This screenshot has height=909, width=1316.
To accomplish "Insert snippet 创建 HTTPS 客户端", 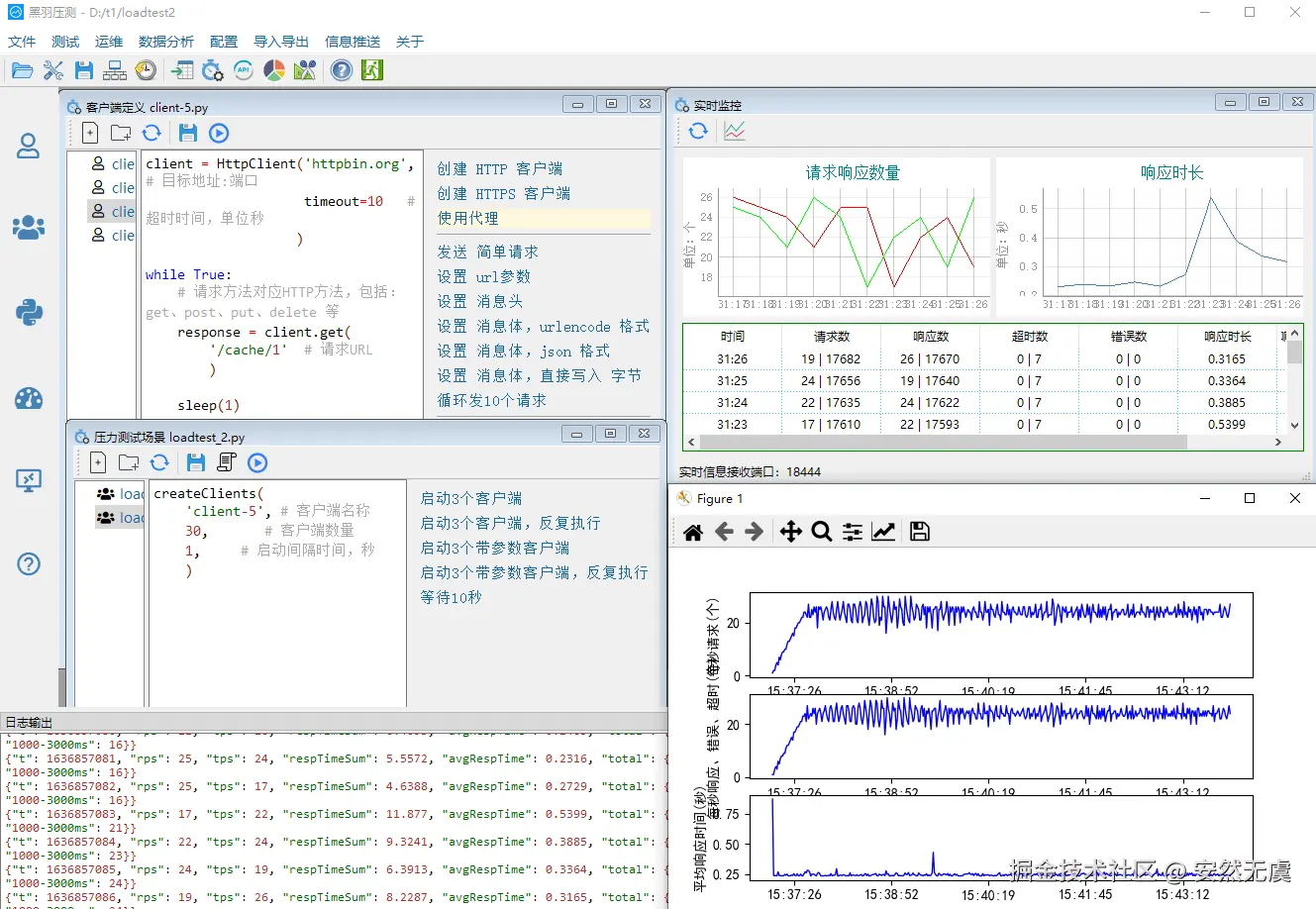I will pyautogui.click(x=504, y=194).
